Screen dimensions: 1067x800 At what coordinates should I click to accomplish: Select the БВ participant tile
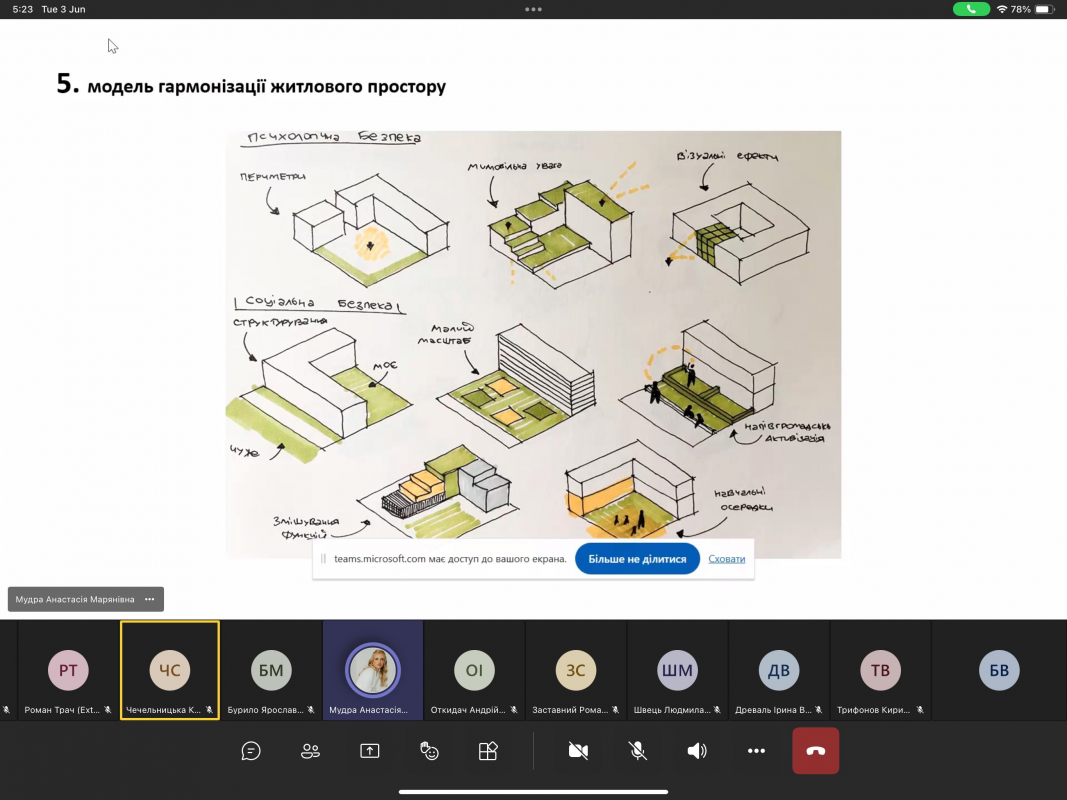[998, 670]
